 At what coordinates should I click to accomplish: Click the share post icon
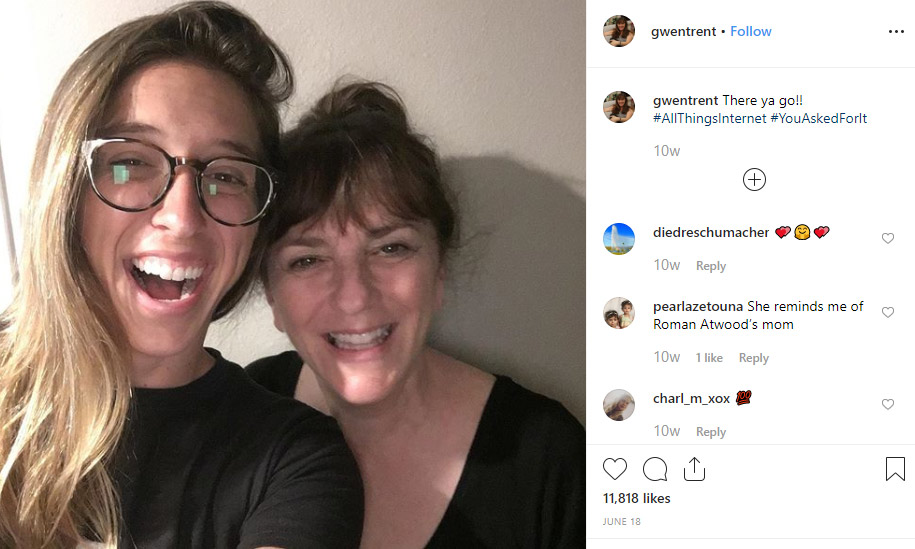click(694, 469)
